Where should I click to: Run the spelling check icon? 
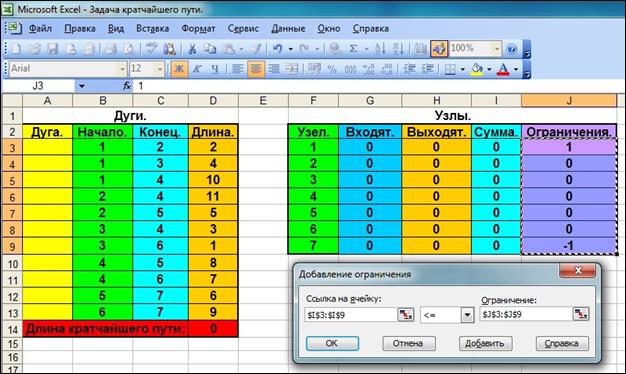click(x=151, y=49)
